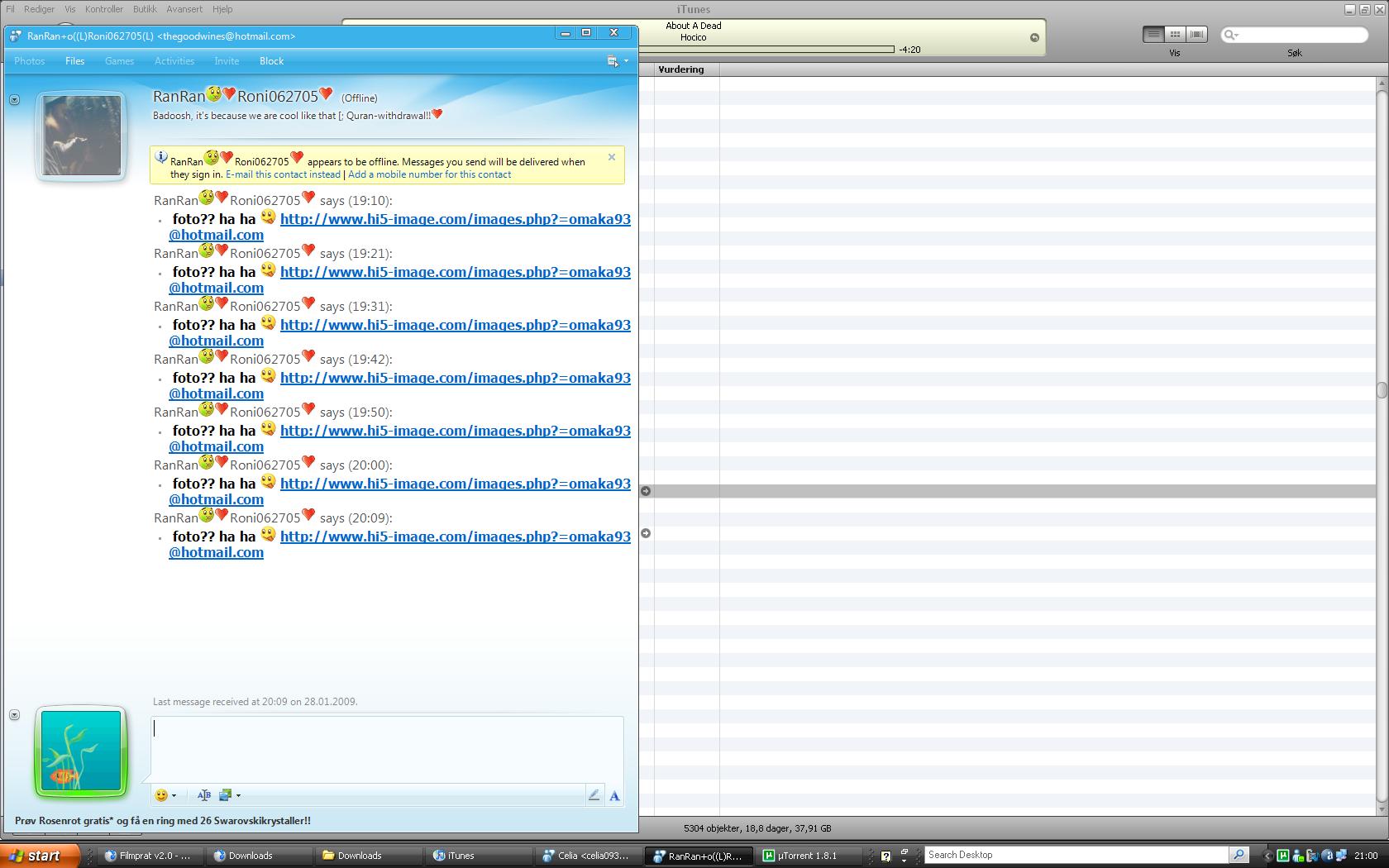Click the AB font formatting icon
This screenshot has height=868, width=1389.
coord(204,795)
